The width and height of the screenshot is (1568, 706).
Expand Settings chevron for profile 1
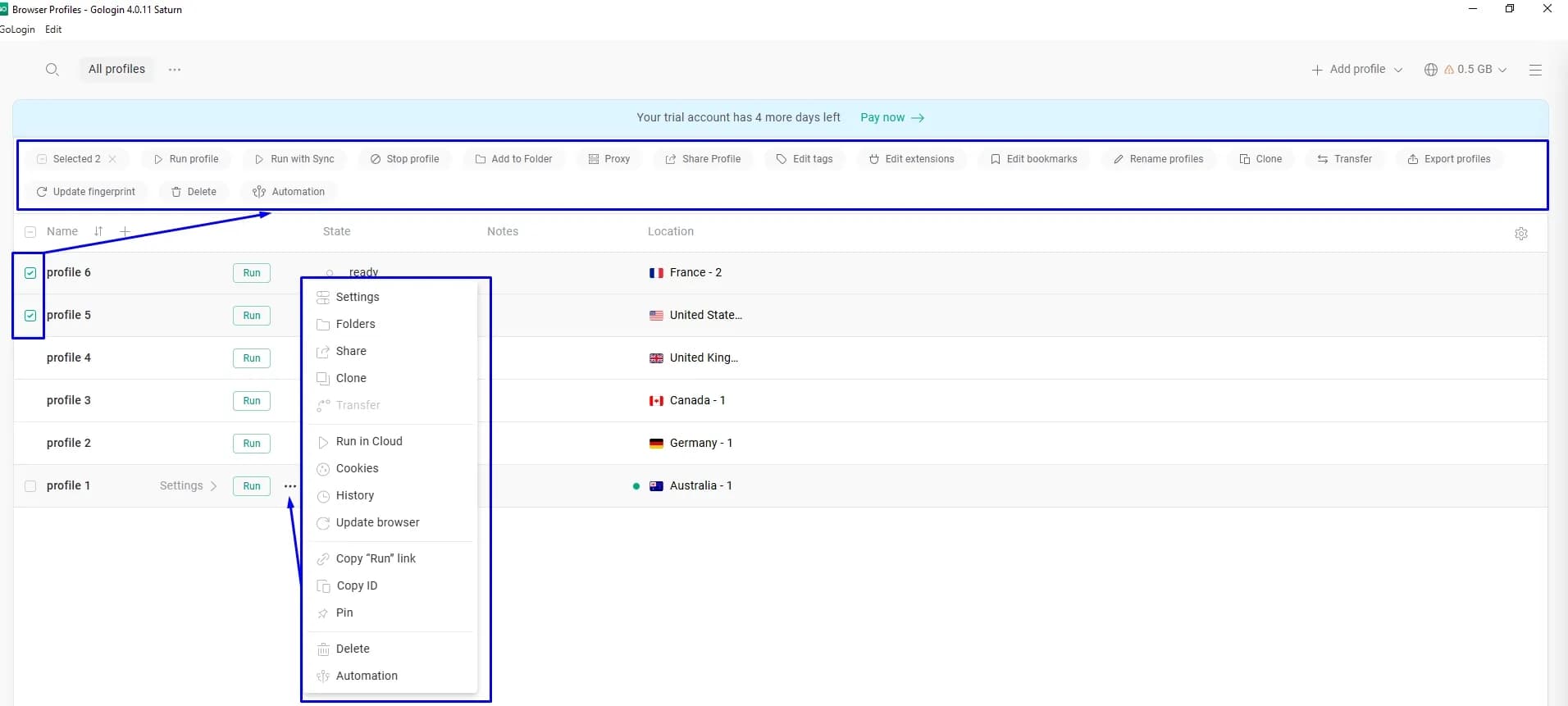(213, 486)
